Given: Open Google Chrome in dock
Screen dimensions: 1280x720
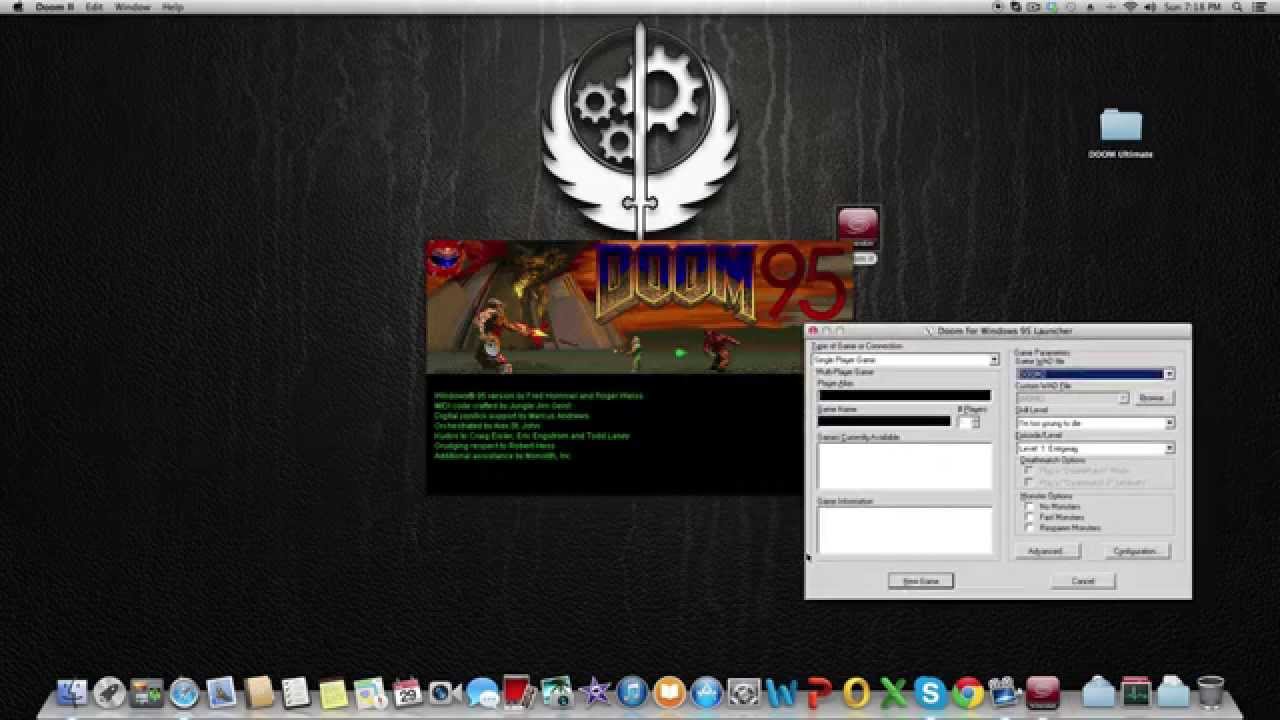Looking at the screenshot, I should (x=967, y=692).
